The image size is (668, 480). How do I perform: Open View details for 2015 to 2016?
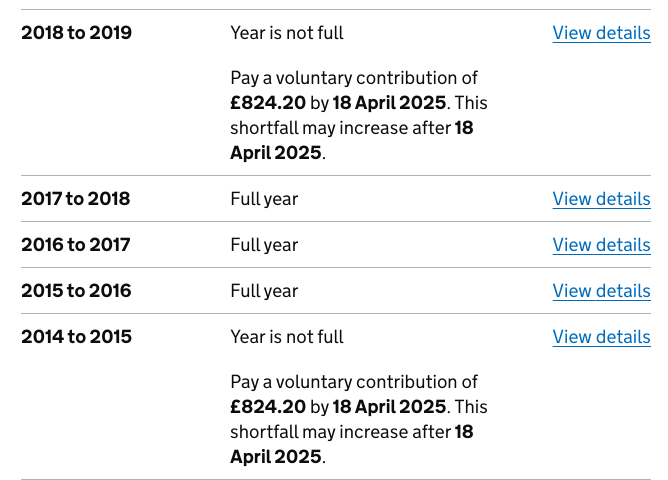(602, 291)
